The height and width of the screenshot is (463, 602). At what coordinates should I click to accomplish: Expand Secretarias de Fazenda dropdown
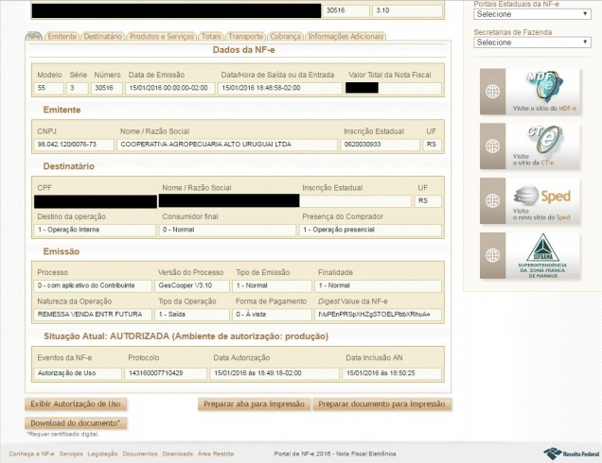[x=532, y=43]
